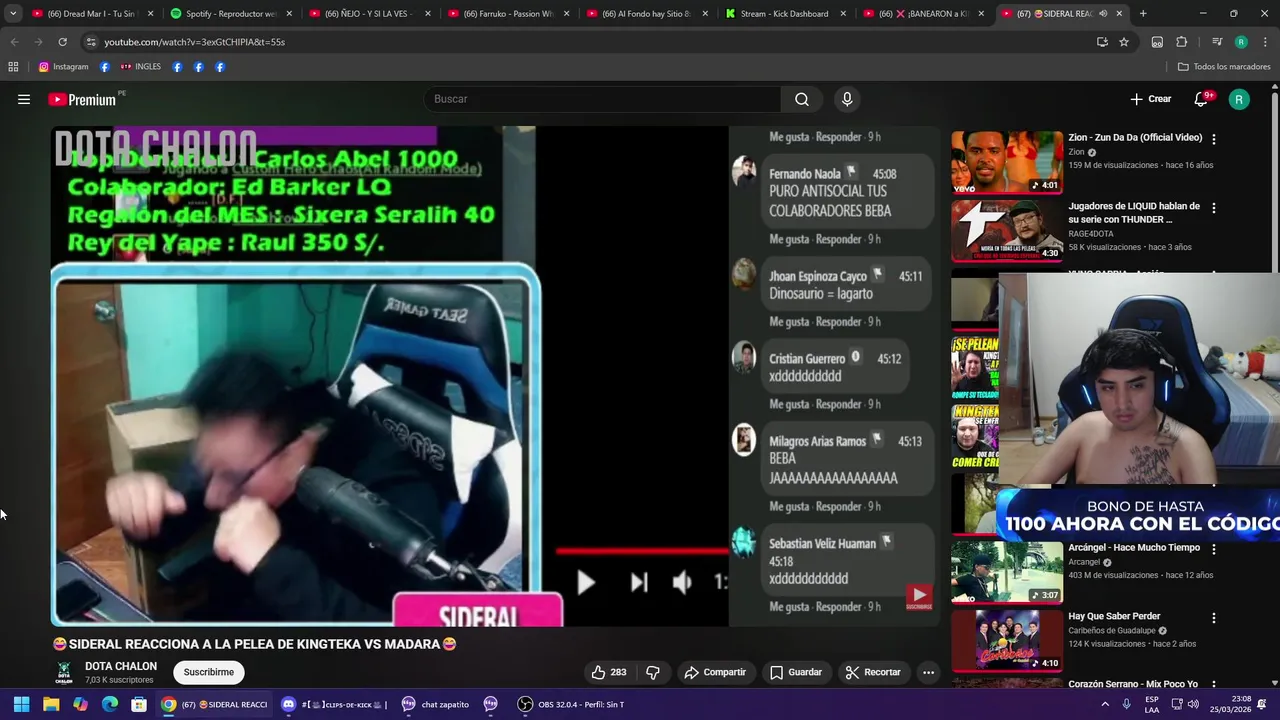This screenshot has width=1280, height=720.
Task: Open the YouTube guide hamburger menu
Action: pyautogui.click(x=24, y=99)
